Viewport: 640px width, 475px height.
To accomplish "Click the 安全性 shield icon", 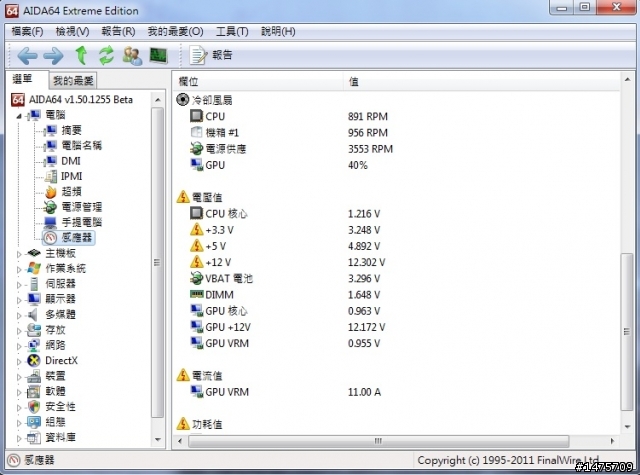I will 34,407.
